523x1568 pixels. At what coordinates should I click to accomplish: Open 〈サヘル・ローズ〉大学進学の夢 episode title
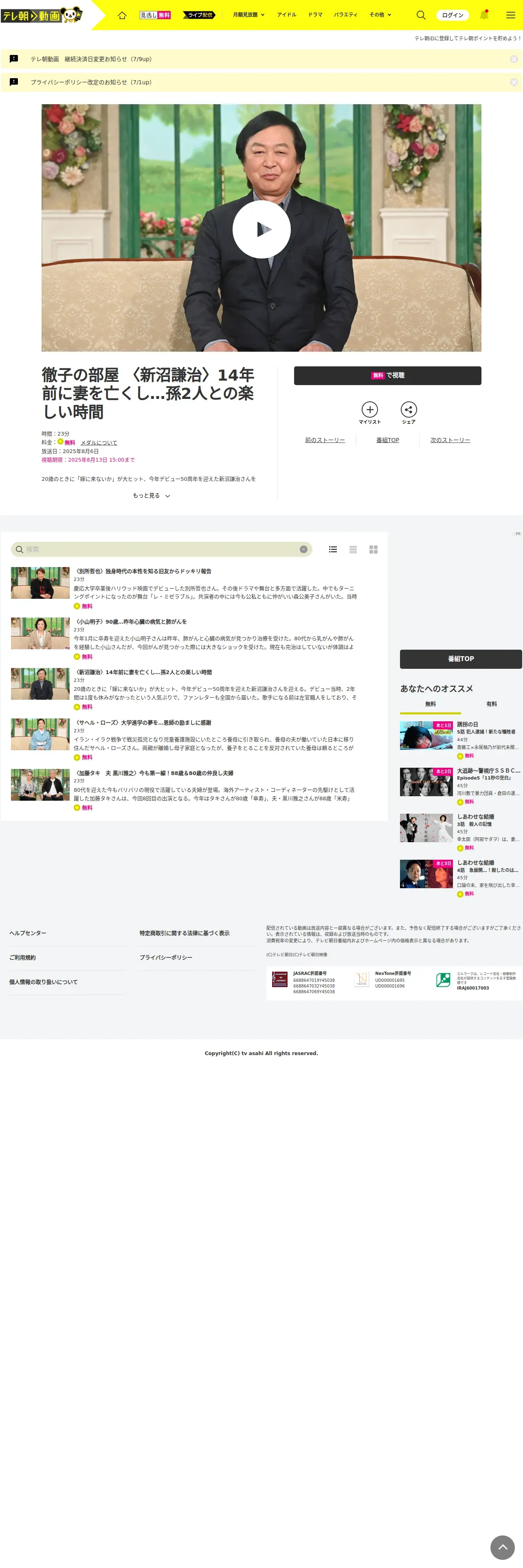(x=143, y=723)
